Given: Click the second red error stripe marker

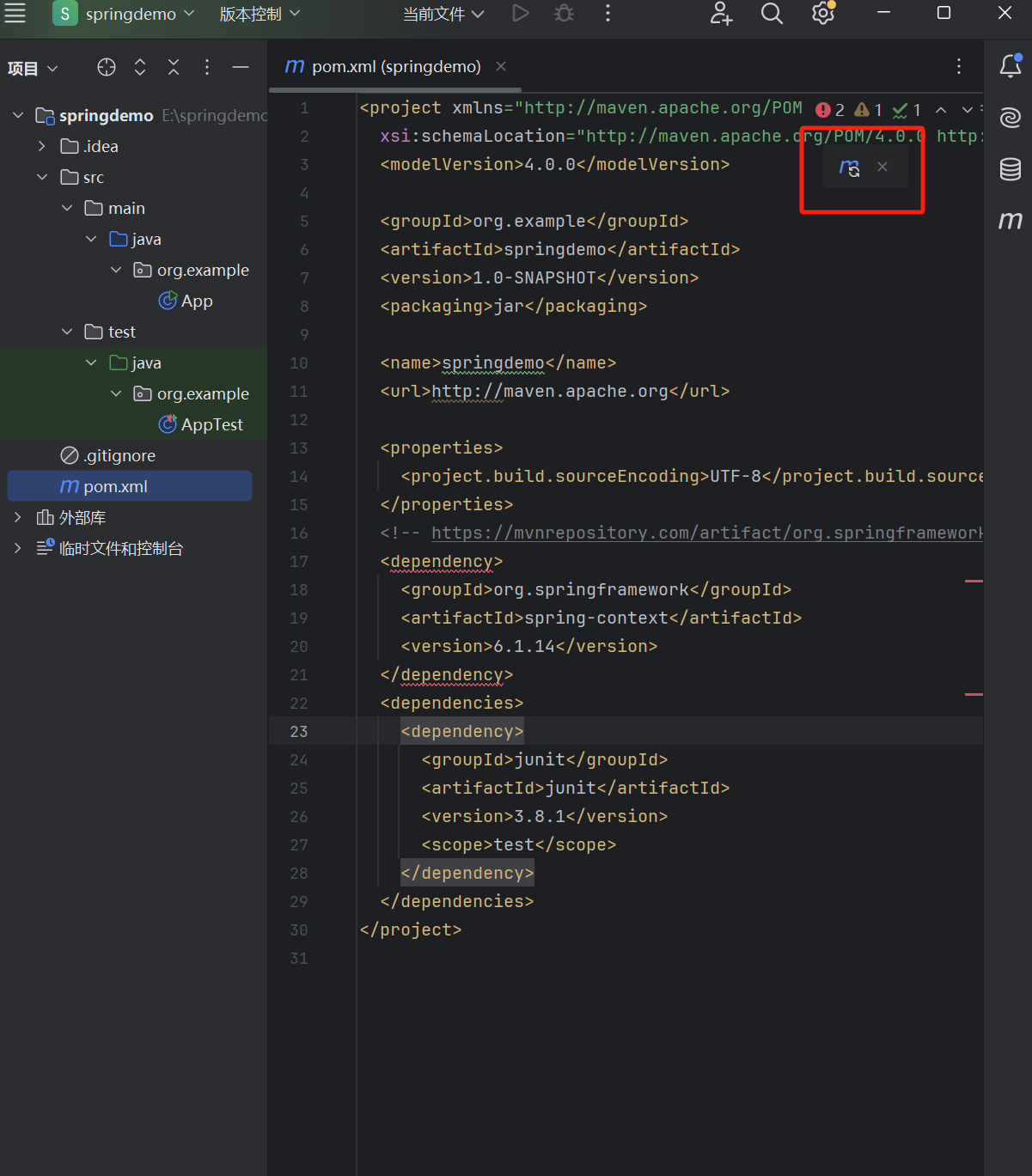Looking at the screenshot, I should pos(974,694).
